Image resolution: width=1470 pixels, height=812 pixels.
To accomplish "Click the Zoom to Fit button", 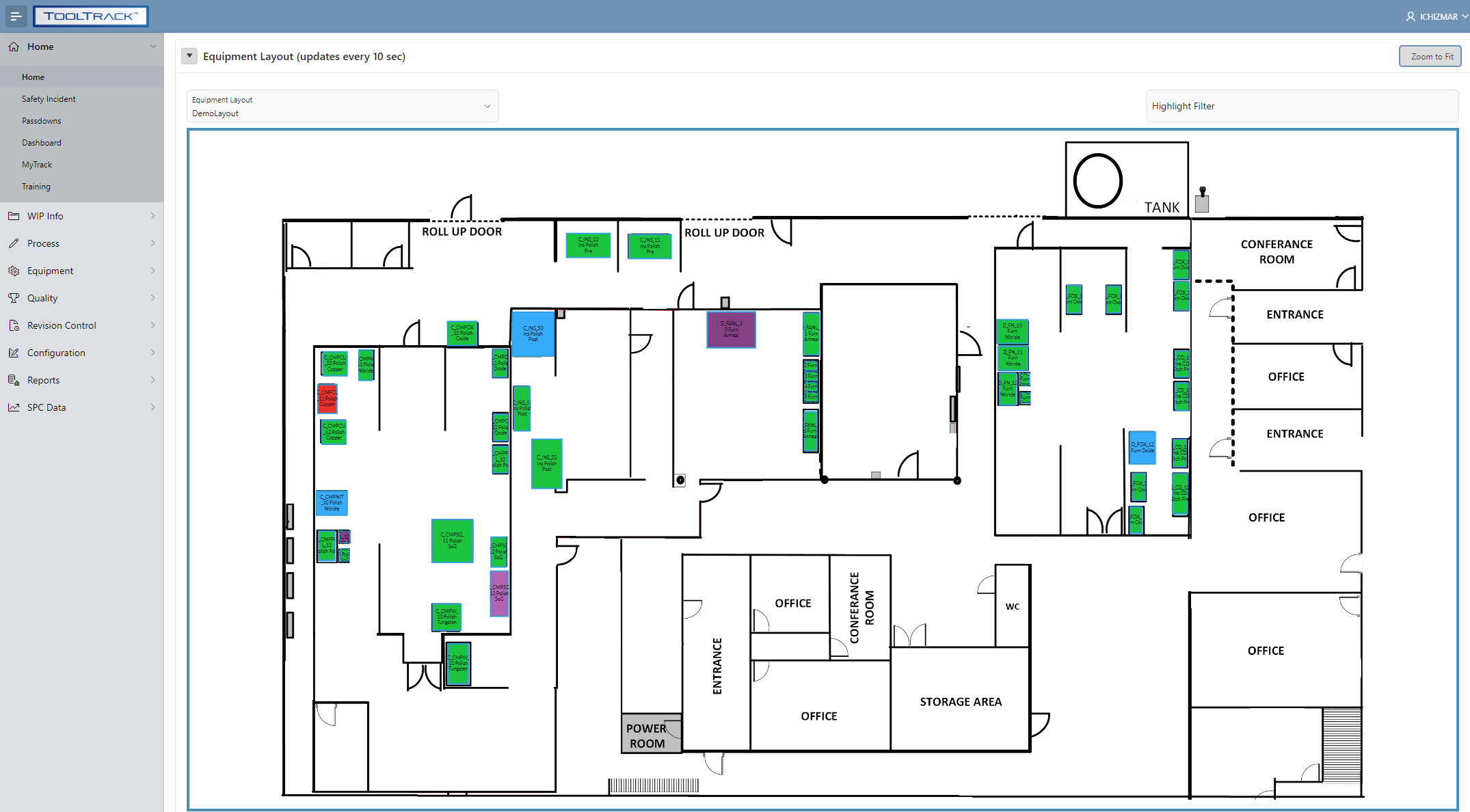I will (x=1430, y=56).
